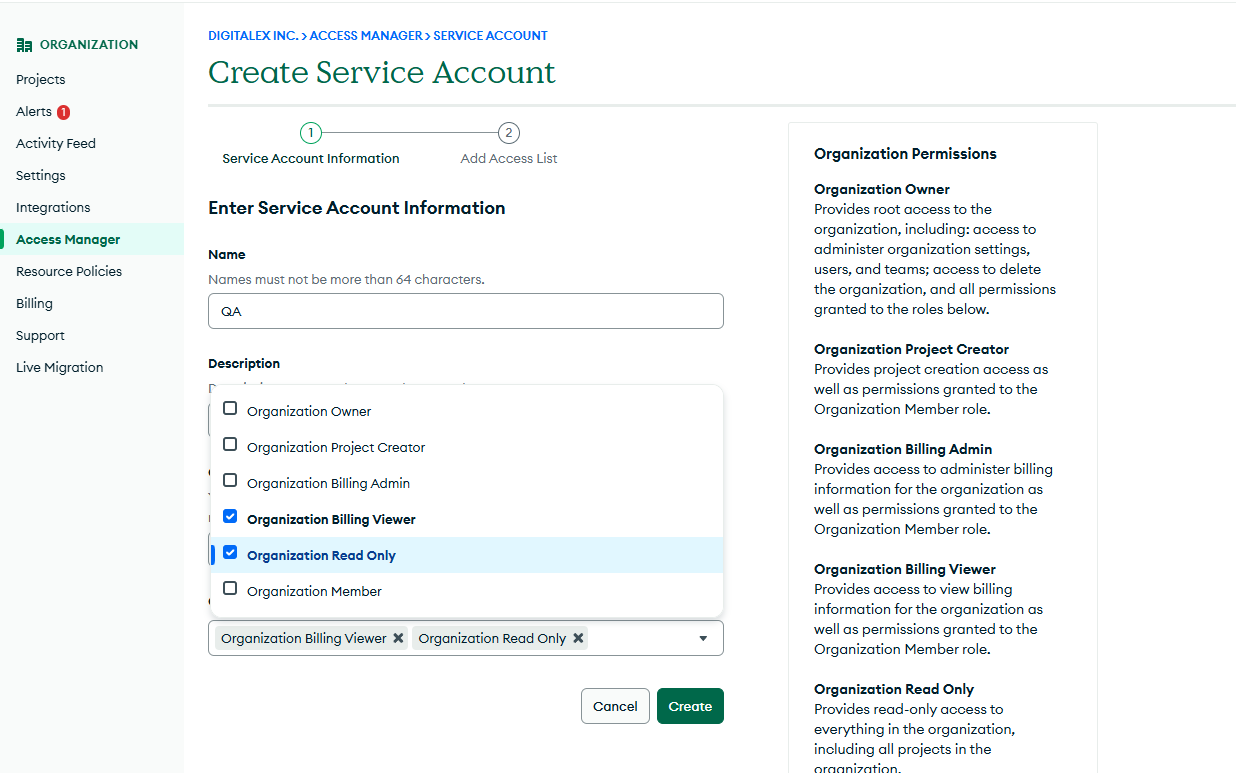
Task: Remove the Organization Billing Viewer chip
Action: point(398,638)
